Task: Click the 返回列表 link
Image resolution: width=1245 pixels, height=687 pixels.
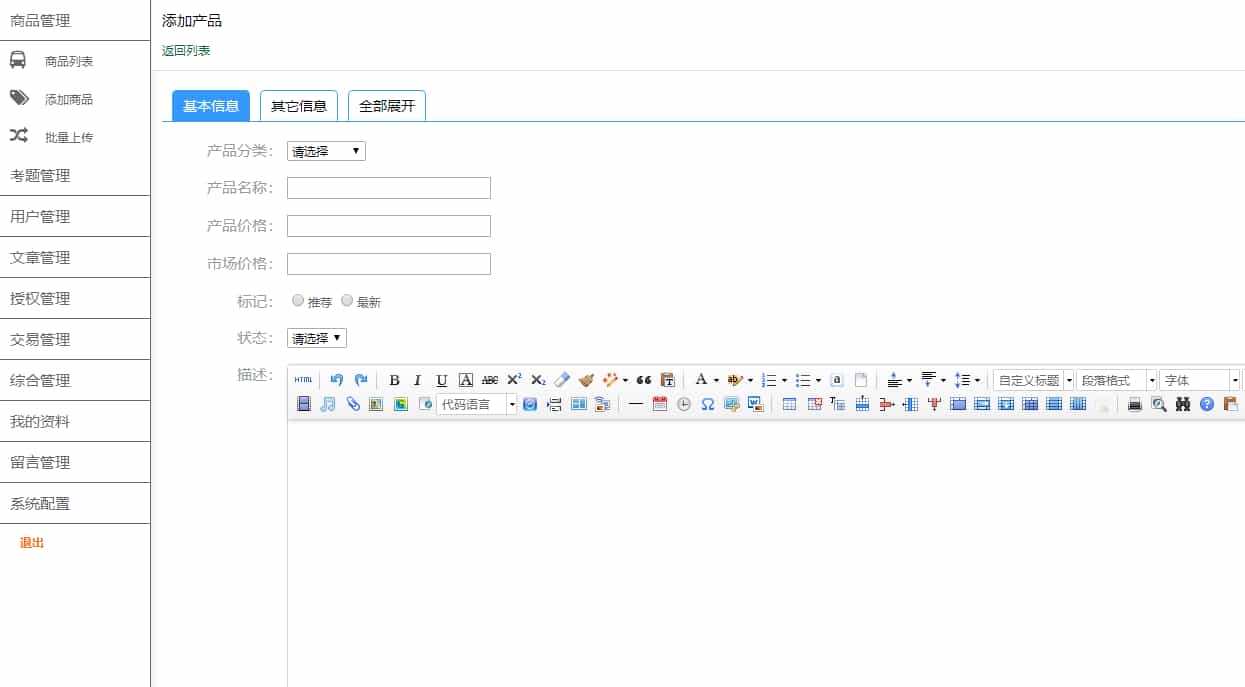Action: tap(186, 51)
